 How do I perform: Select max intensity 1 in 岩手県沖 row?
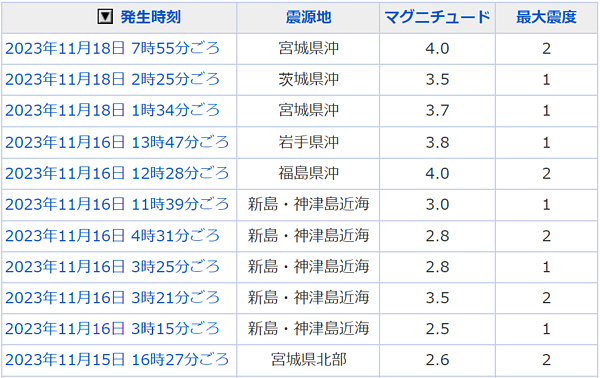click(x=546, y=143)
